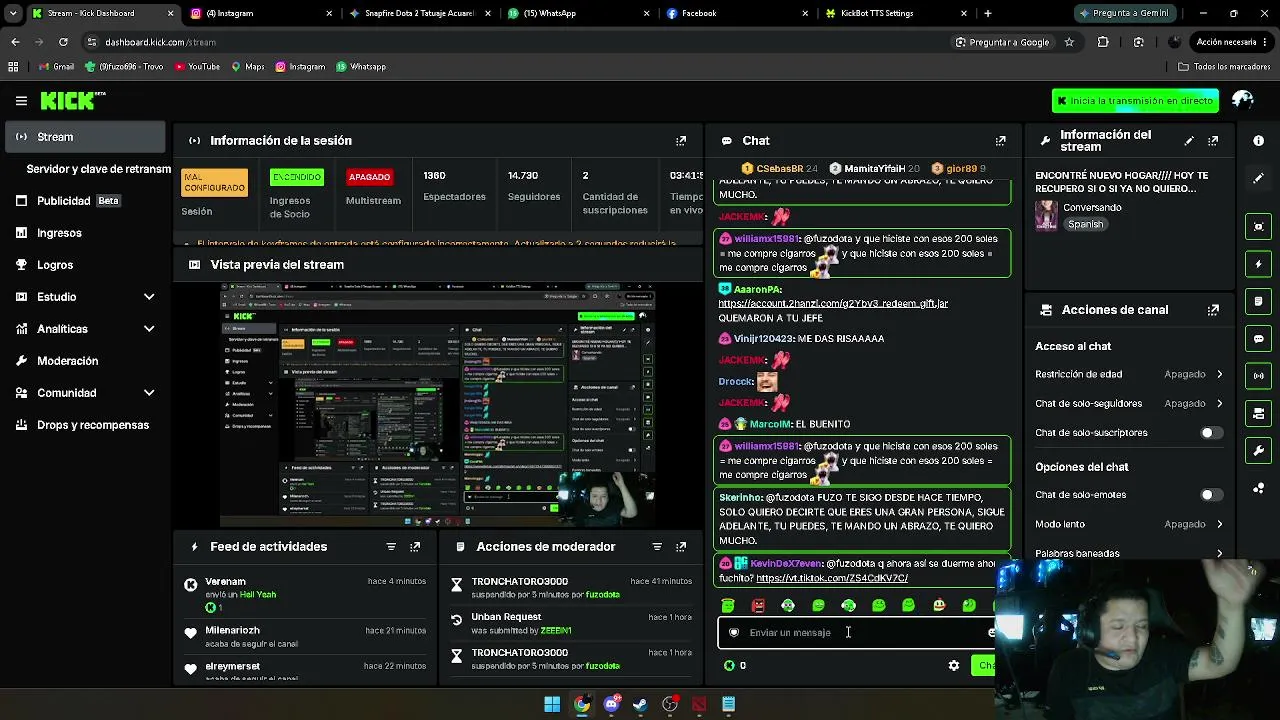Click the info icon in right sidebar
The width and height of the screenshot is (1280, 720).
[x=1258, y=141]
